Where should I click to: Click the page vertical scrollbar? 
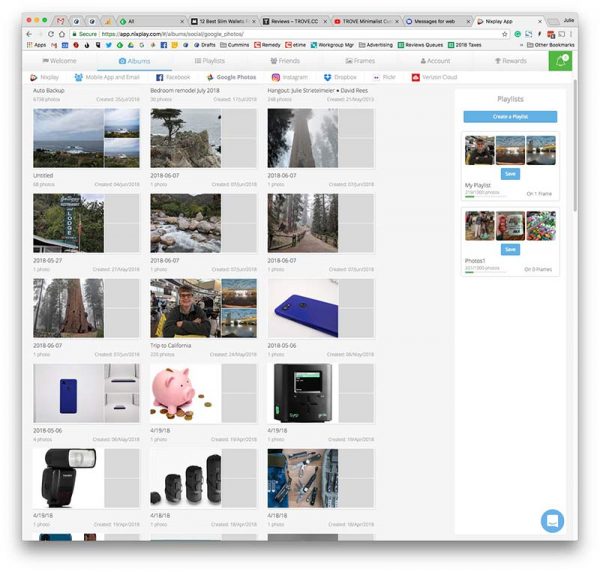(x=575, y=145)
